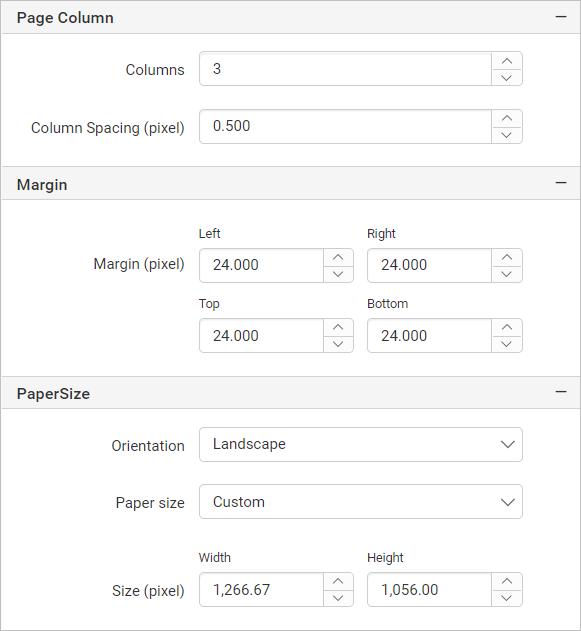
Task: Click the Top label above margin field
Action: coord(209,304)
